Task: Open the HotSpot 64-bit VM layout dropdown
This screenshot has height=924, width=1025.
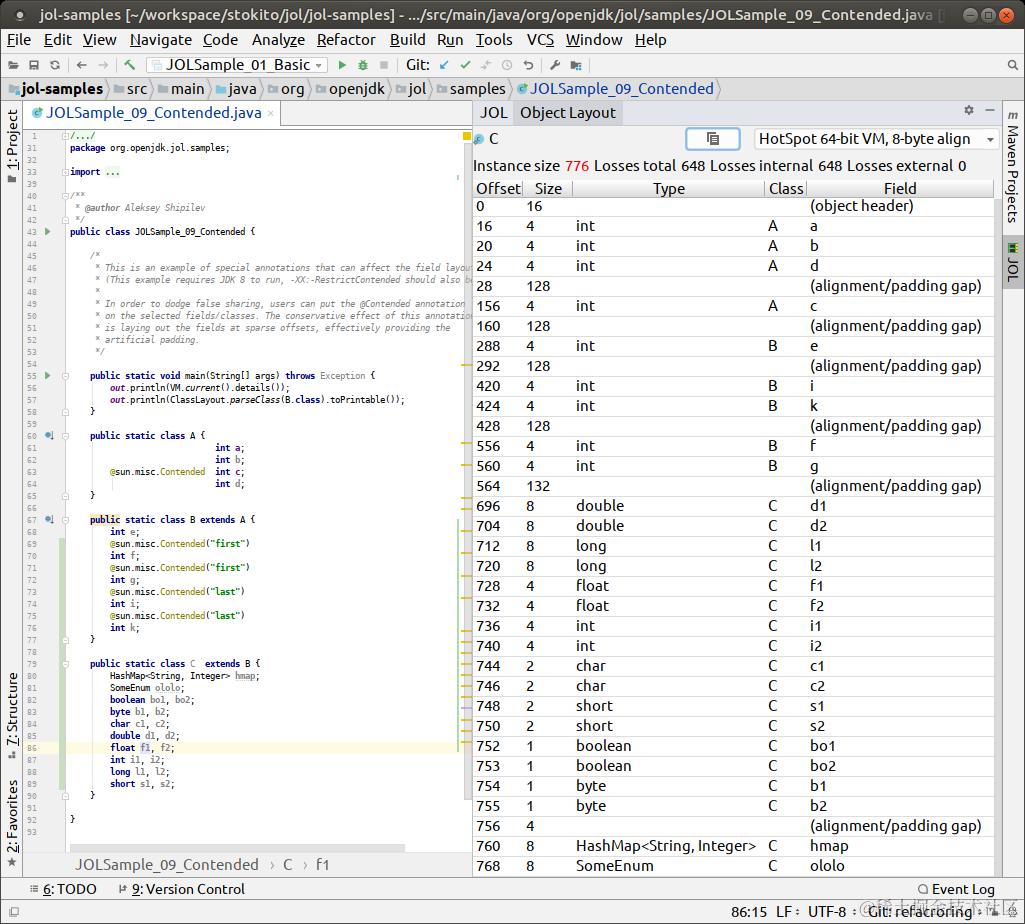Action: (x=876, y=139)
